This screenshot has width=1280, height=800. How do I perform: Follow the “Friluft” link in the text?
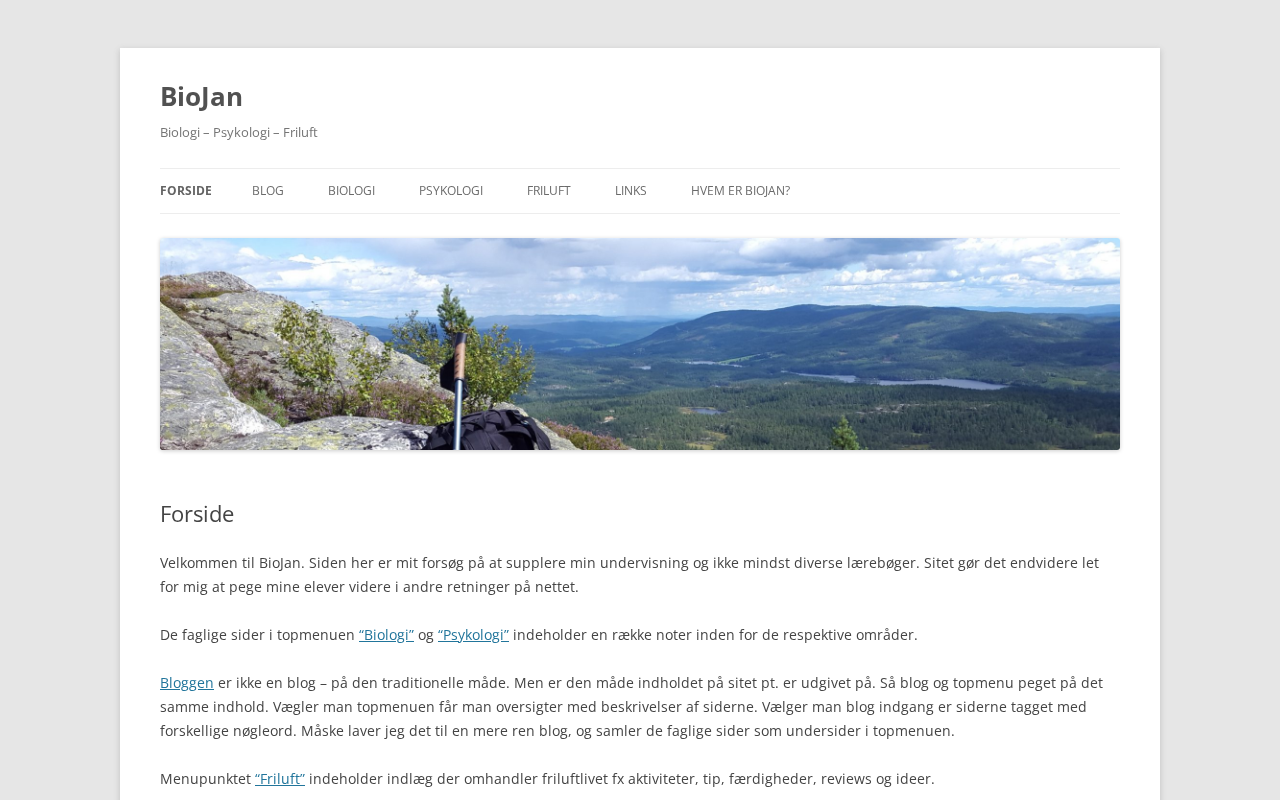pos(280,779)
